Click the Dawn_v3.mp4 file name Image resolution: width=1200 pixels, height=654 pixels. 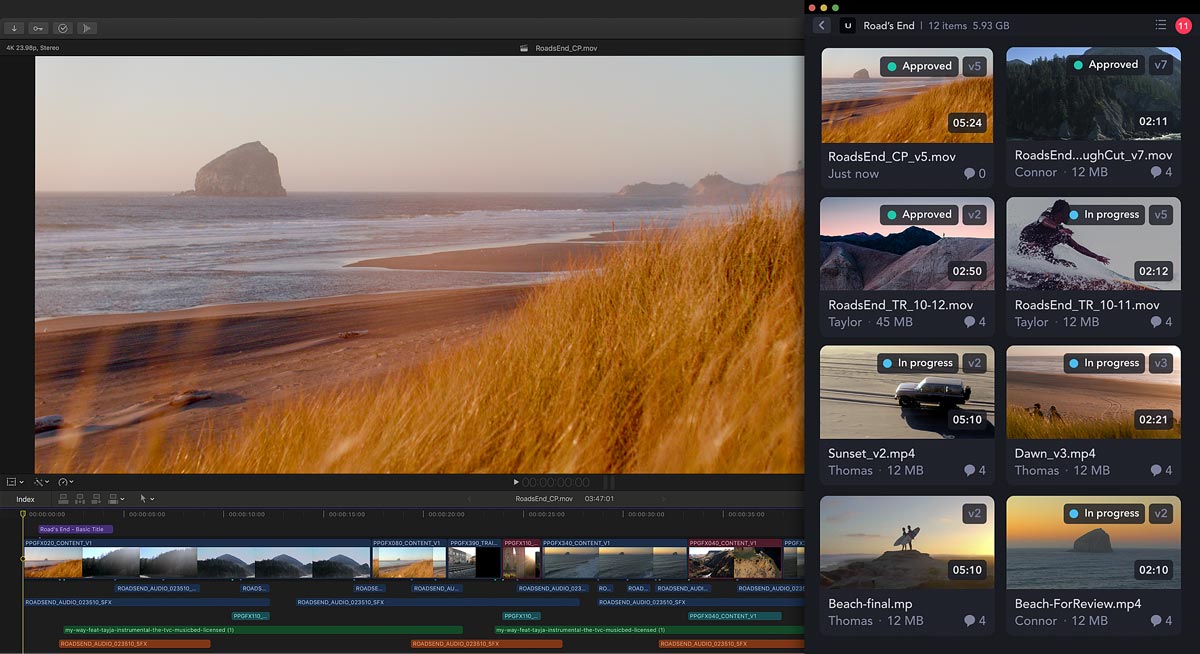tap(1055, 453)
